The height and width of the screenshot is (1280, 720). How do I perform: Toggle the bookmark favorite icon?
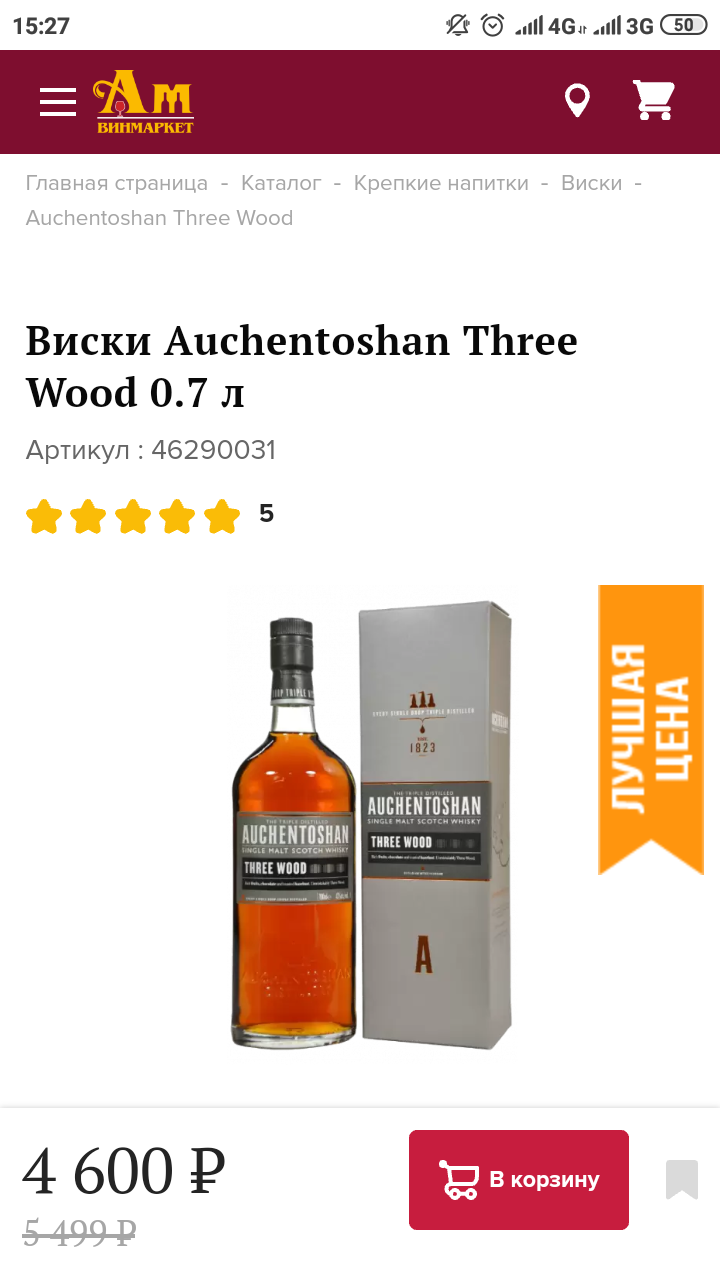click(682, 1180)
